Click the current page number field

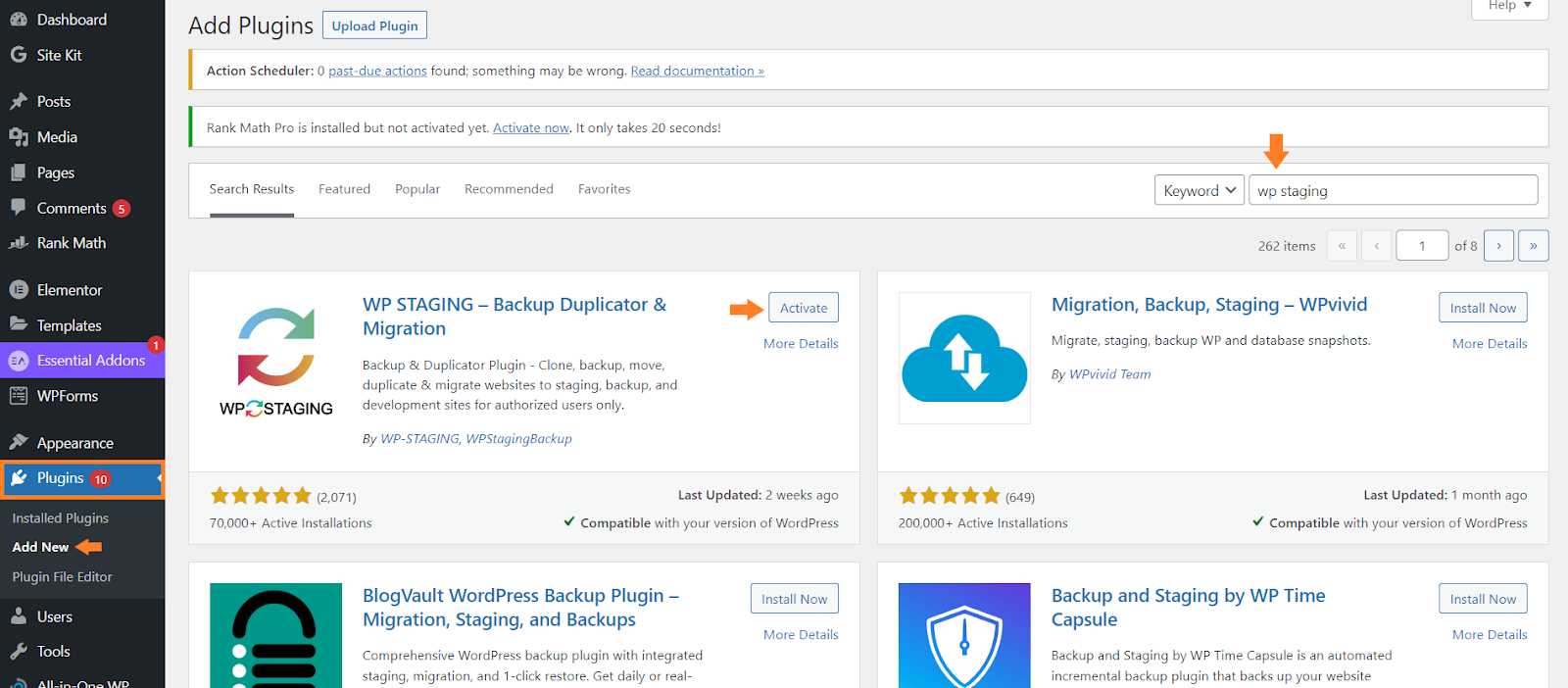point(1422,246)
